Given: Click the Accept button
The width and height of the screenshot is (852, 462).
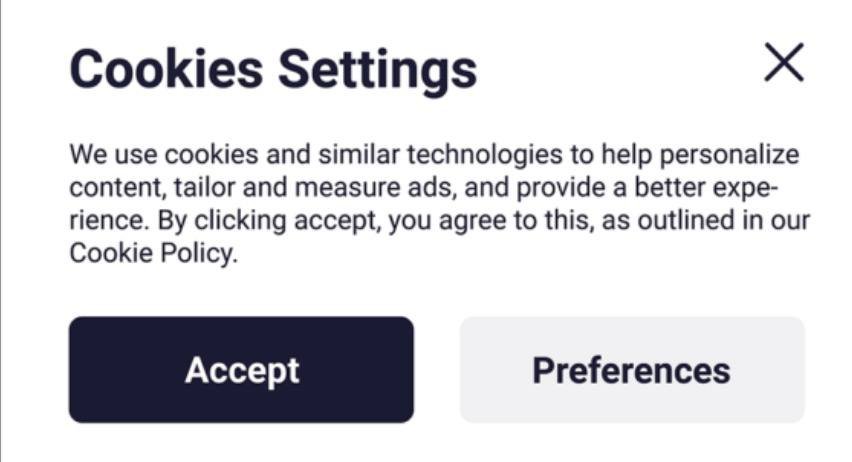Looking at the screenshot, I should 241,370.
